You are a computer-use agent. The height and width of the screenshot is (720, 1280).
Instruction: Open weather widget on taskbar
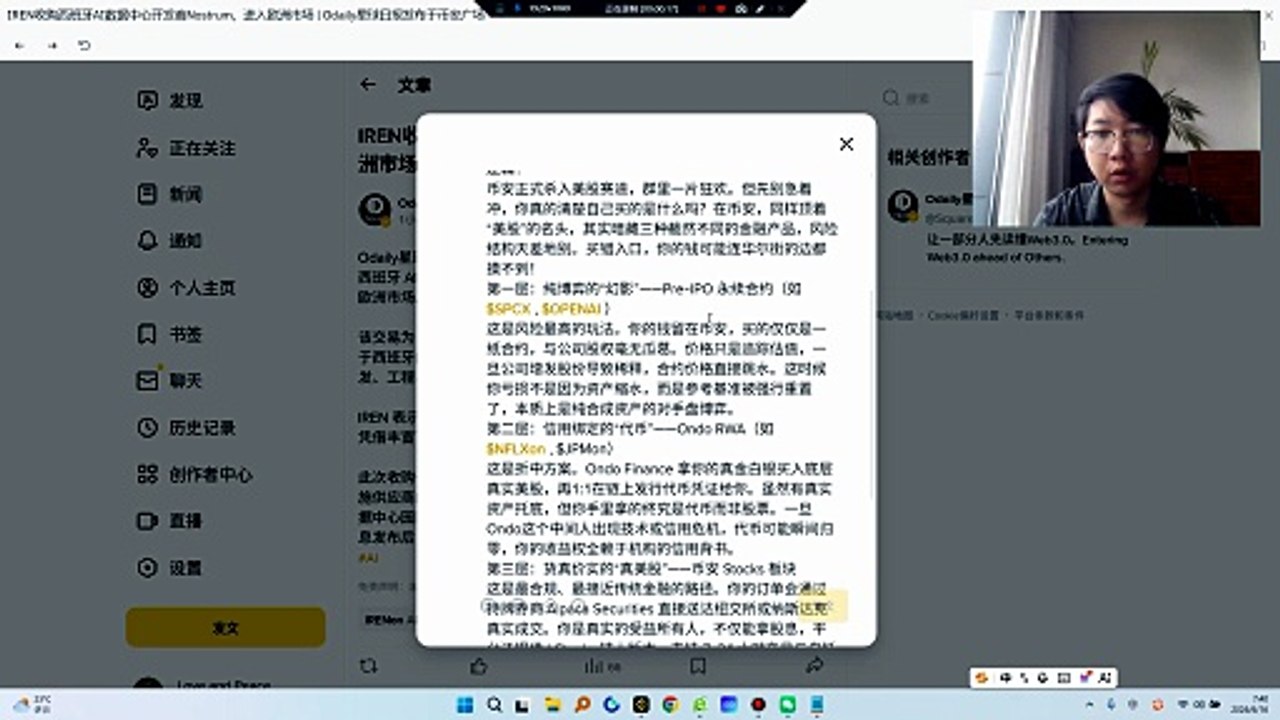click(x=32, y=705)
